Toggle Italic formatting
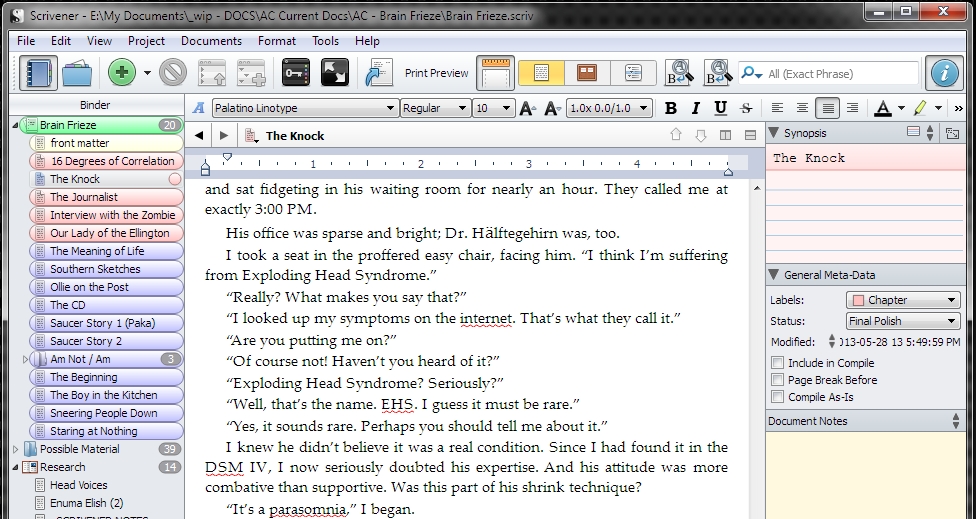This screenshot has width=976, height=519. 695,108
